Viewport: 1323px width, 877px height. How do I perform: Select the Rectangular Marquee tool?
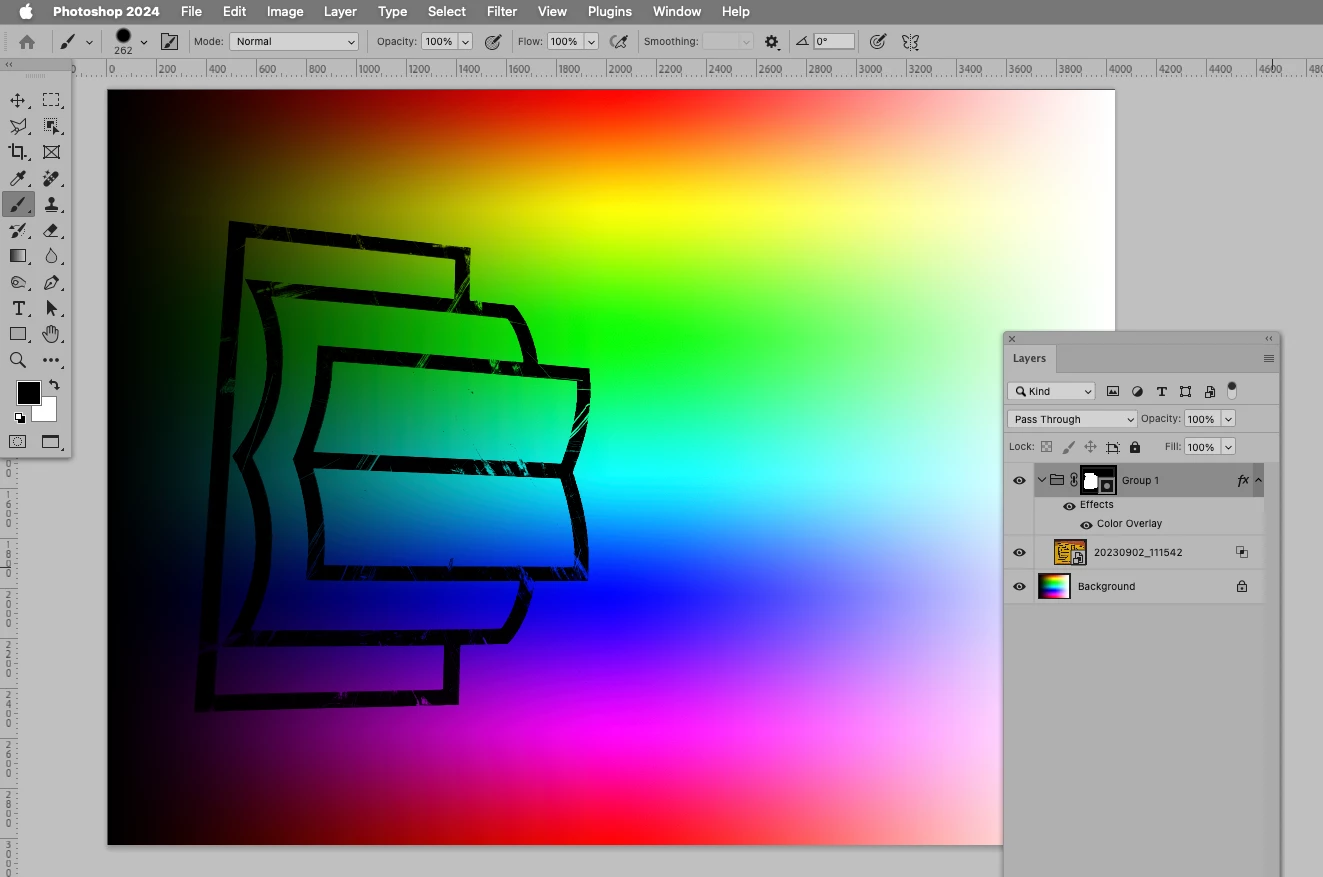[51, 100]
